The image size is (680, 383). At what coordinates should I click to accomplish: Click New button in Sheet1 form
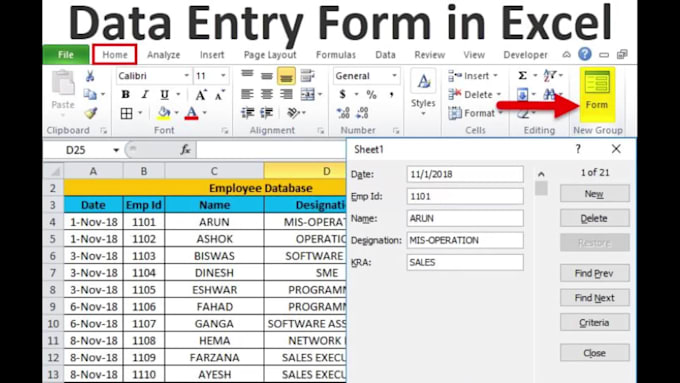click(x=595, y=194)
